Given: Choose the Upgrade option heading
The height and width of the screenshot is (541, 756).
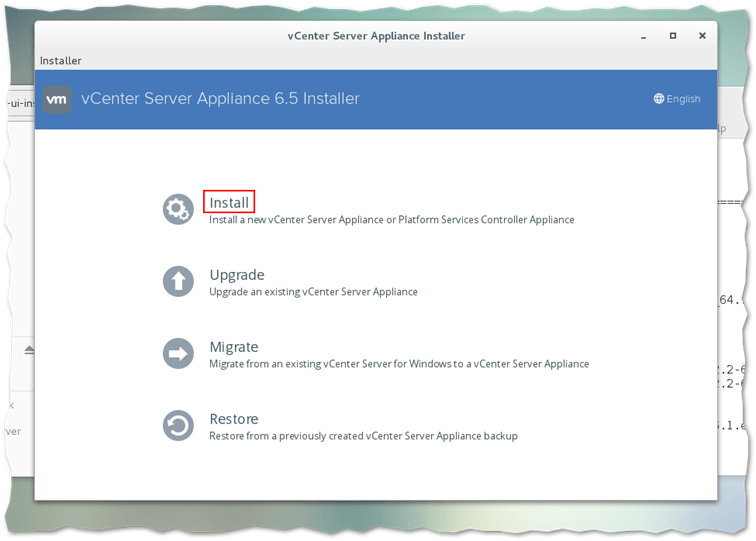Looking at the screenshot, I should click(x=237, y=275).
